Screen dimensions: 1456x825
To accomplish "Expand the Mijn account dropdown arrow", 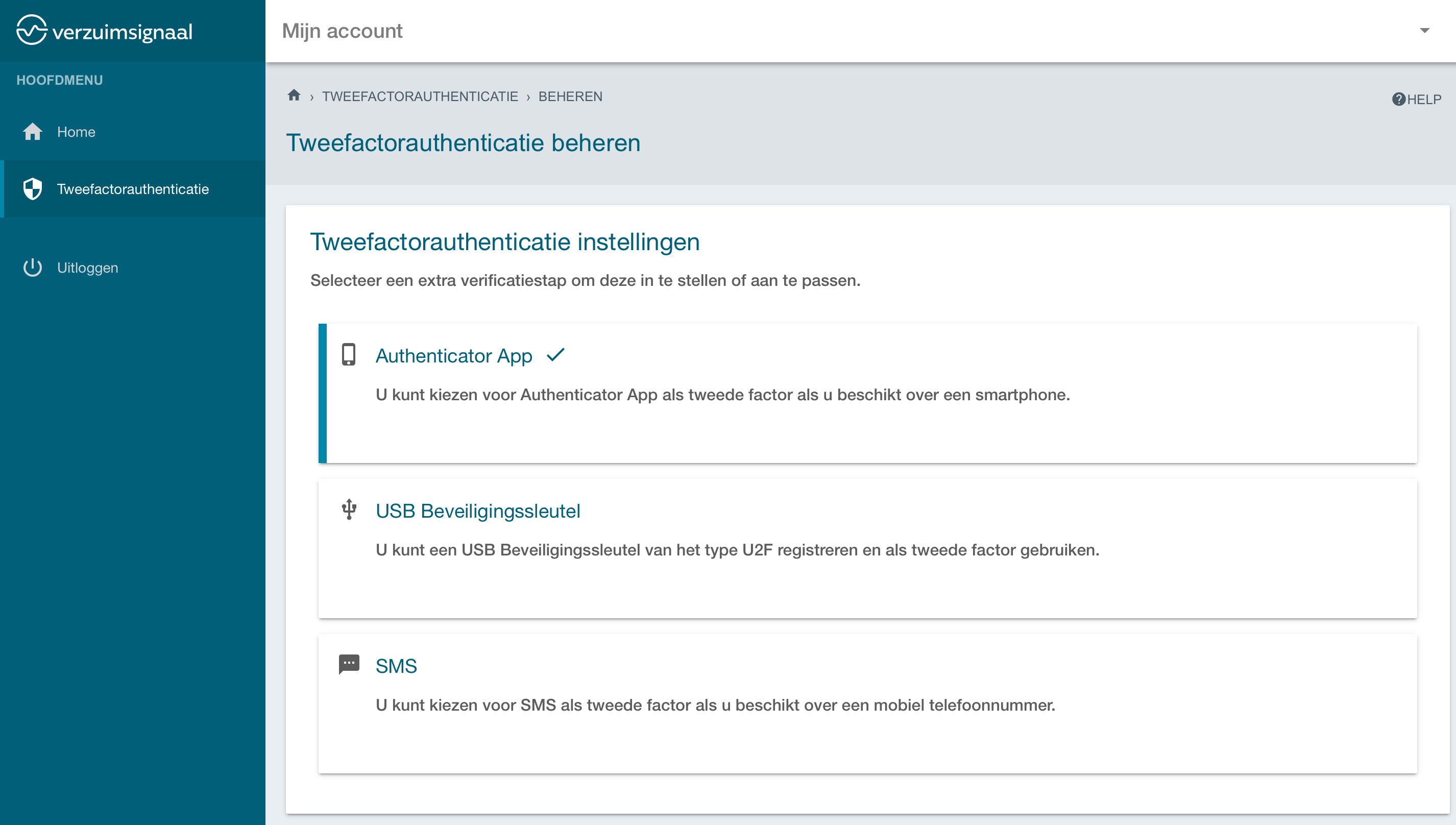I will [x=1424, y=31].
